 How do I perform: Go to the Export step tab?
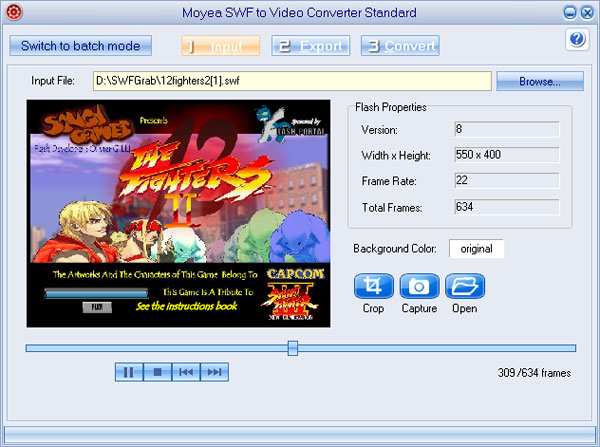(x=311, y=46)
